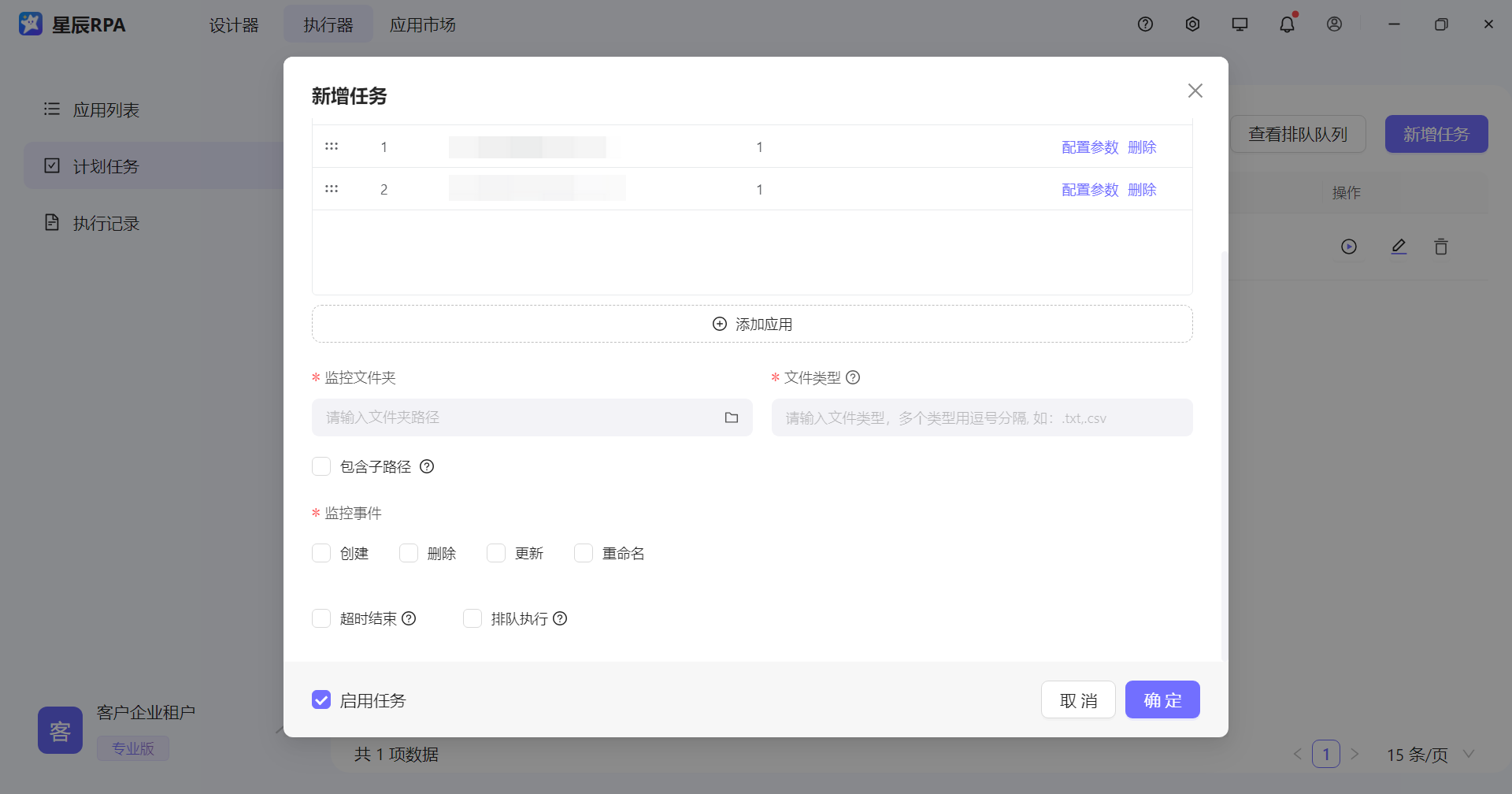The height and width of the screenshot is (794, 1512).
Task: Collapse the tenant panel with the chevron
Action: pyautogui.click(x=281, y=730)
